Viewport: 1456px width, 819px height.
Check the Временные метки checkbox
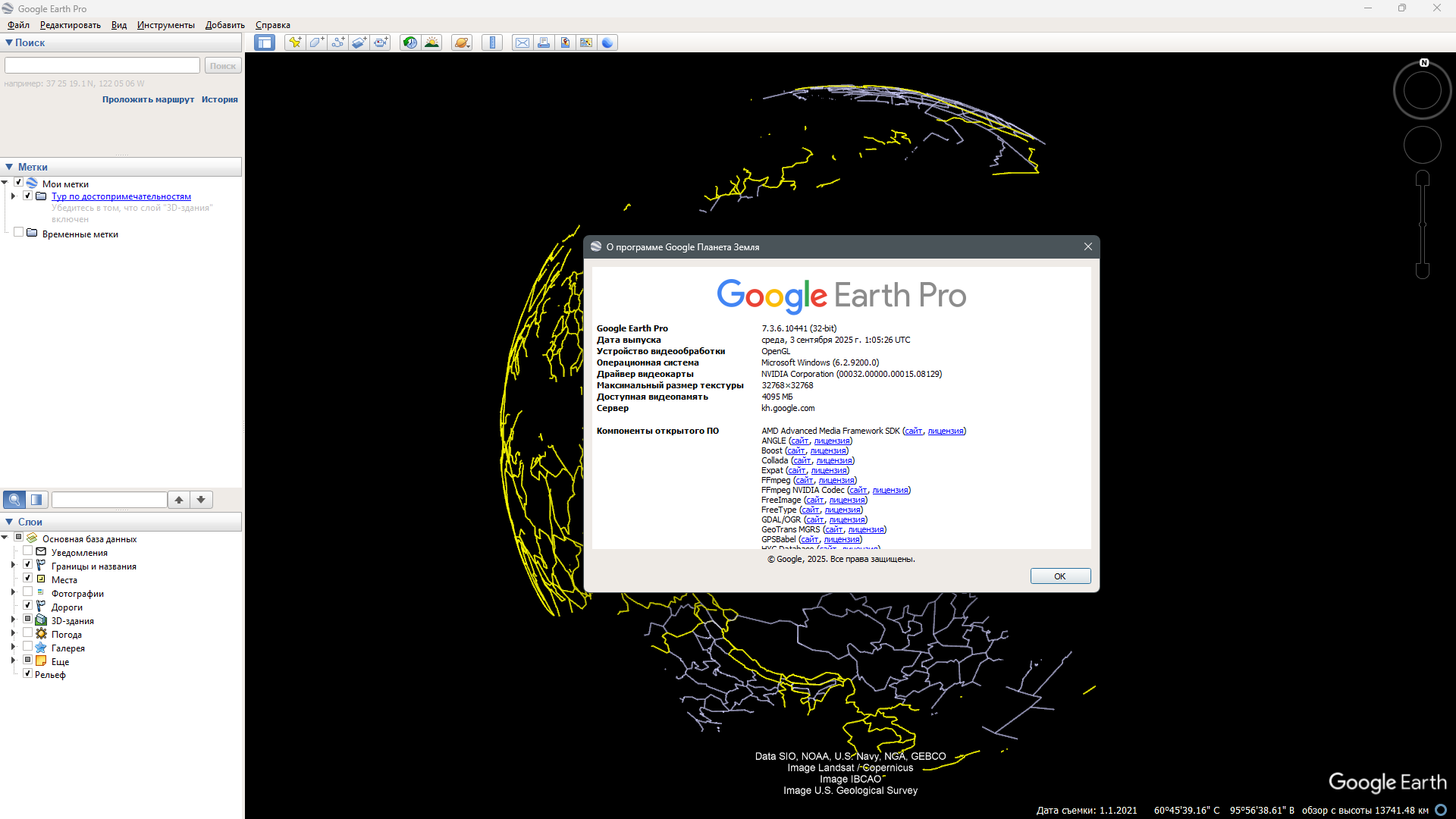[19, 233]
